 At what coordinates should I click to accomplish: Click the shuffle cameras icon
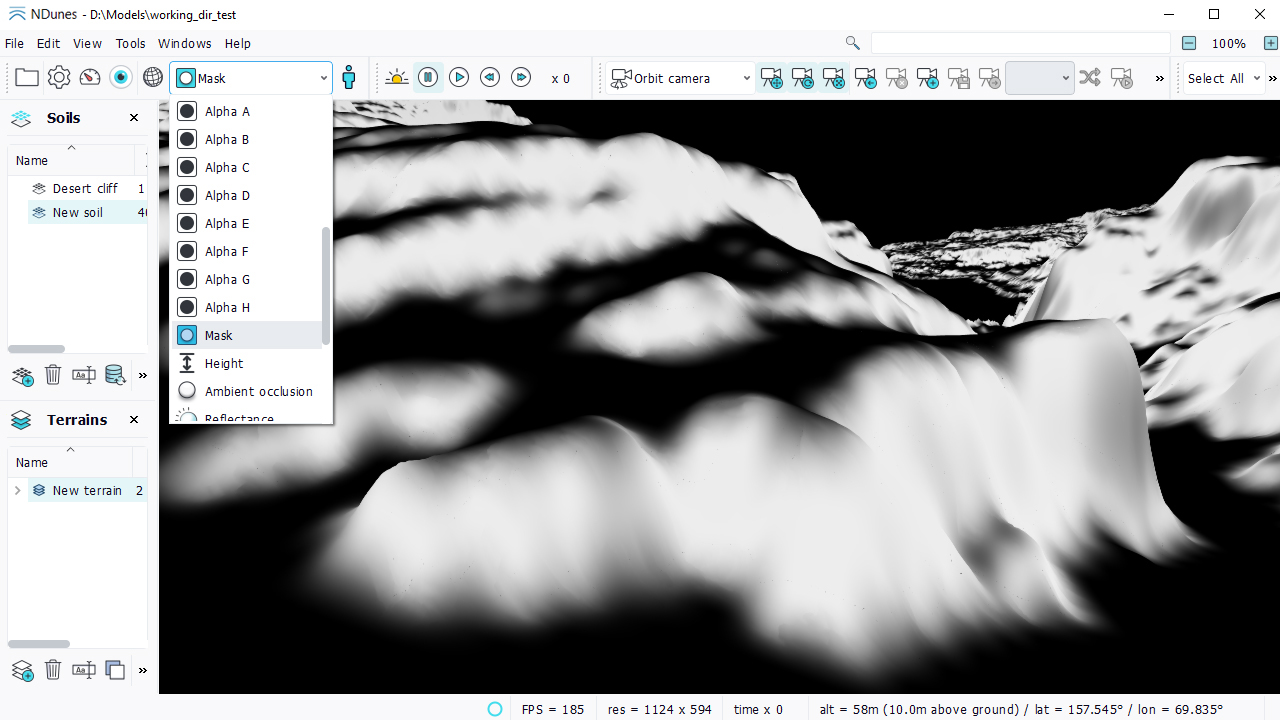coord(1090,78)
